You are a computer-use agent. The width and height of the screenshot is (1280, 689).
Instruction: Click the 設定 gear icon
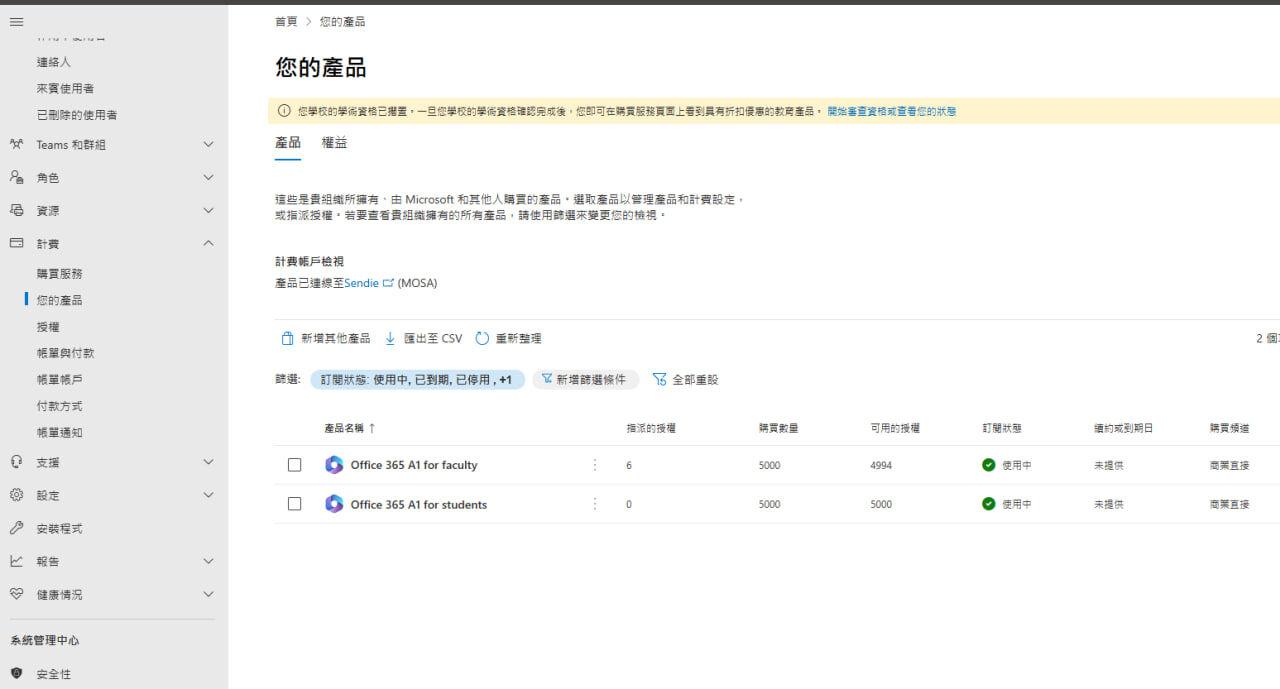point(16,495)
